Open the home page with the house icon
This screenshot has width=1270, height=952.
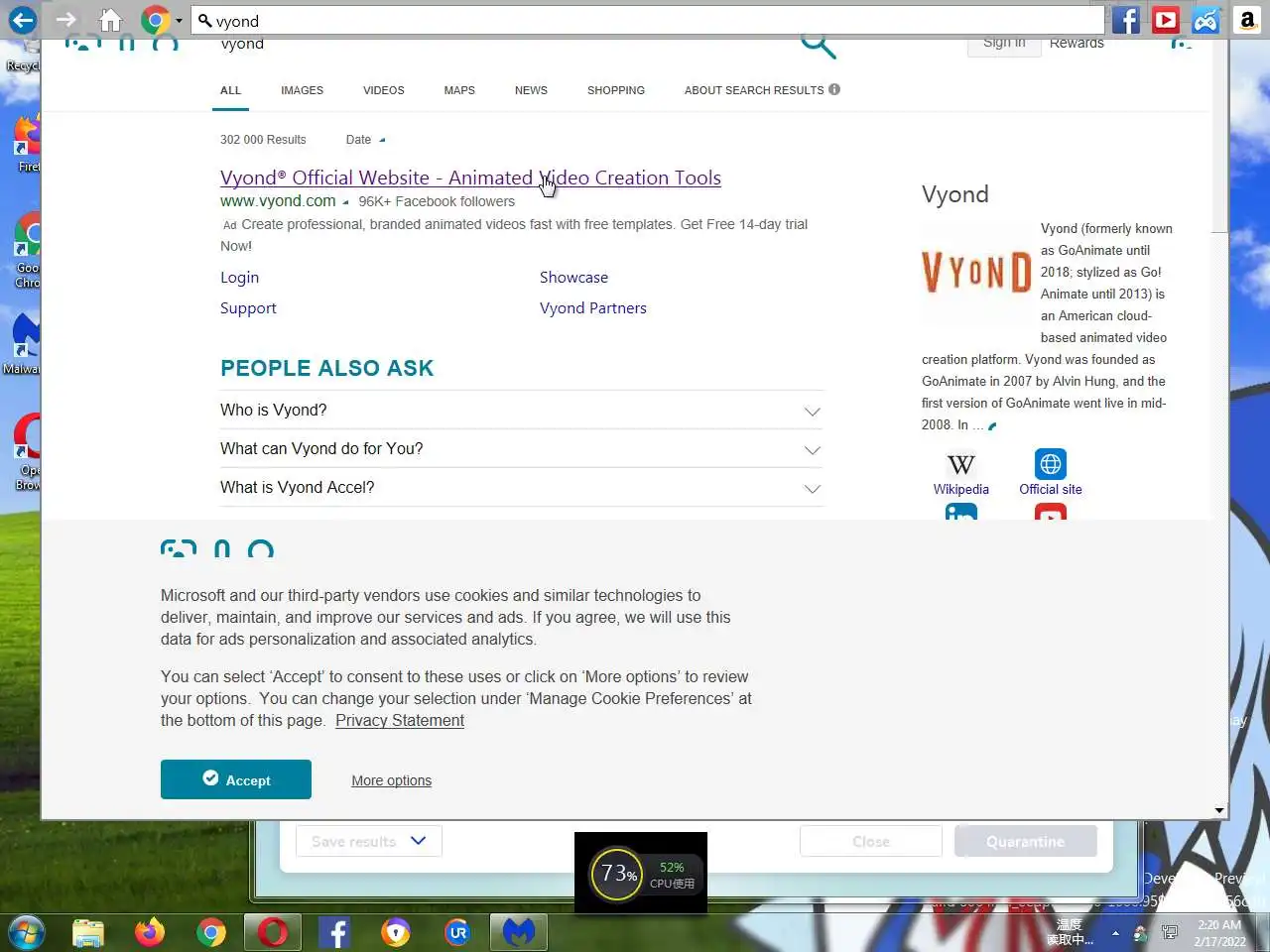tap(110, 20)
